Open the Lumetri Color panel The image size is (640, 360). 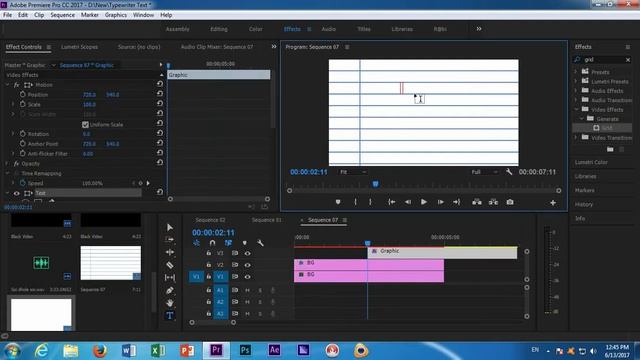click(591, 162)
